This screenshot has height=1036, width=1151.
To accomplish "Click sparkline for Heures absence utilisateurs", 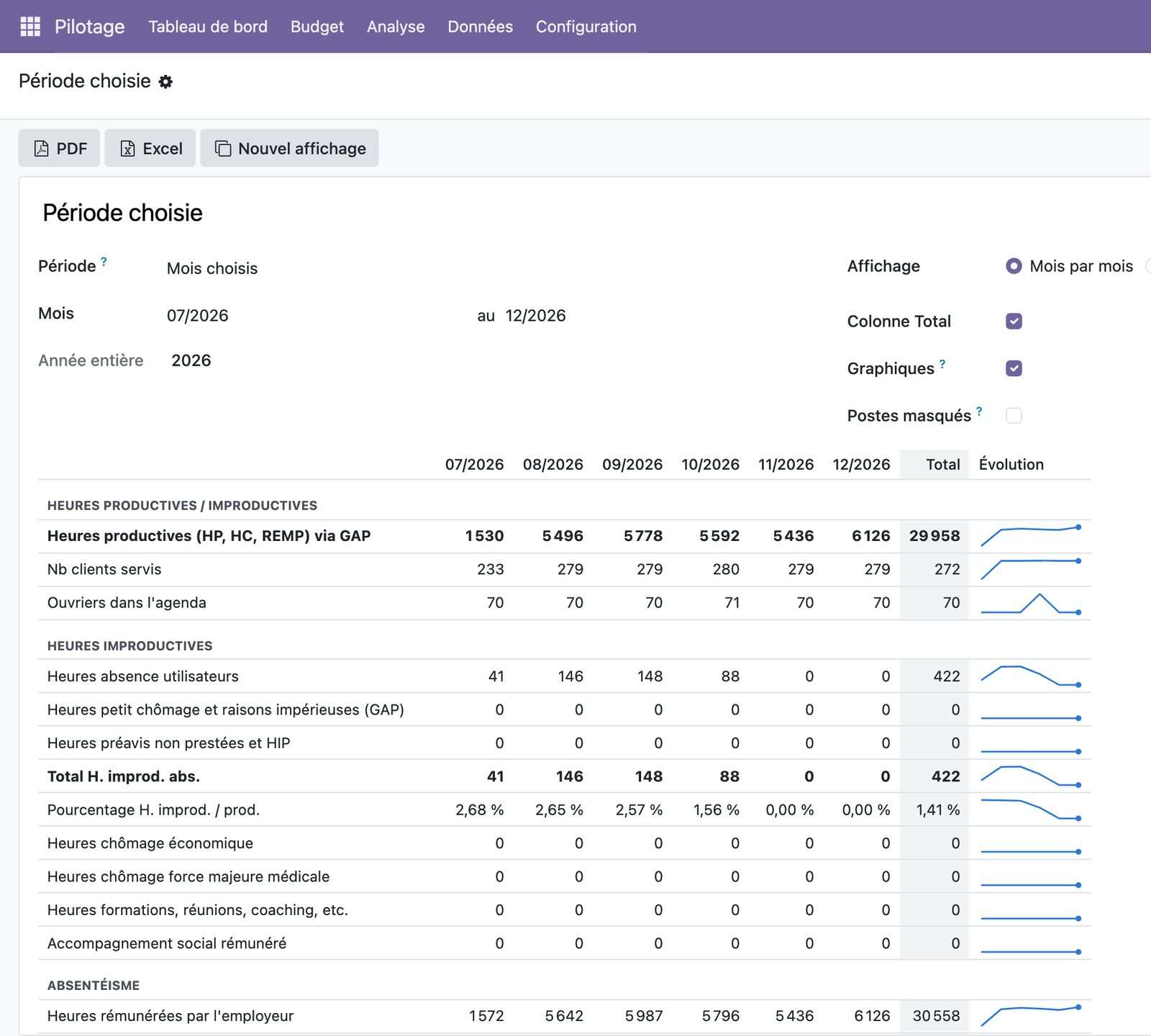I will 1031,676.
